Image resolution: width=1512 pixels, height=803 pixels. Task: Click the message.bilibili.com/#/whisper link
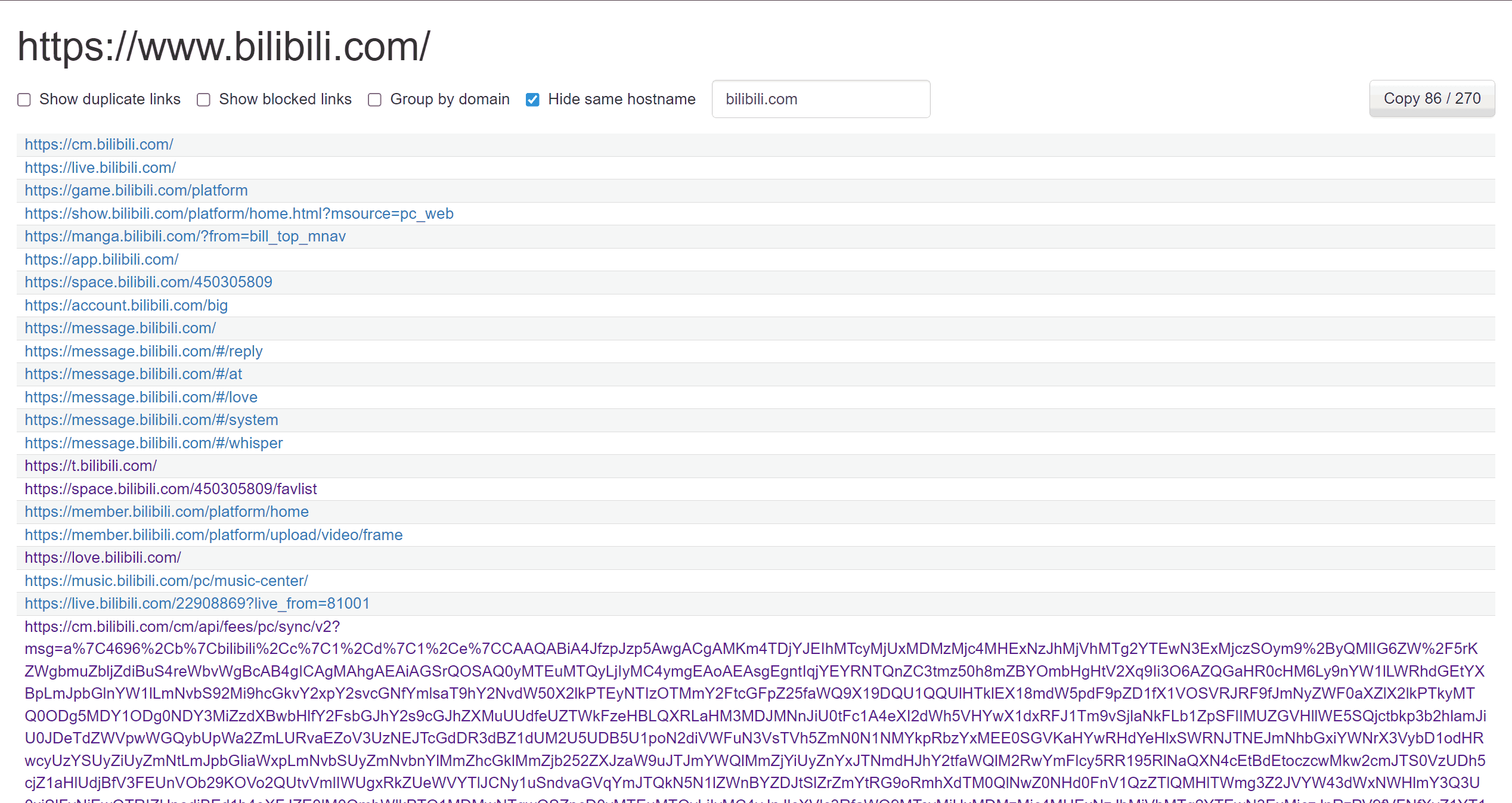tap(153, 443)
